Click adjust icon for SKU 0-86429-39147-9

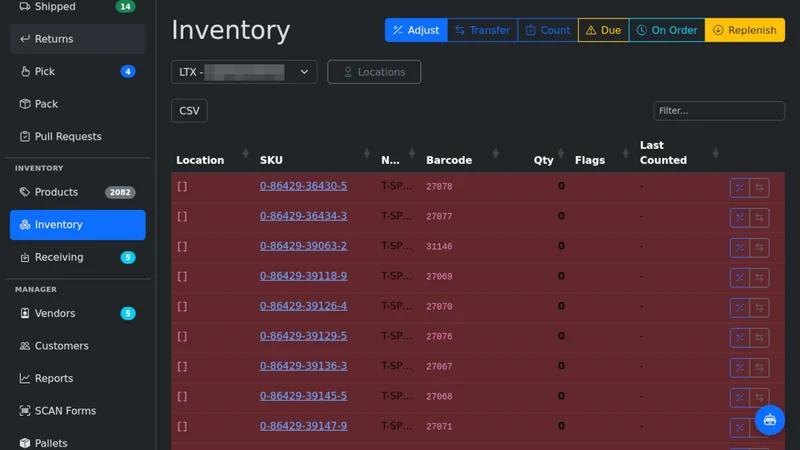coord(740,428)
